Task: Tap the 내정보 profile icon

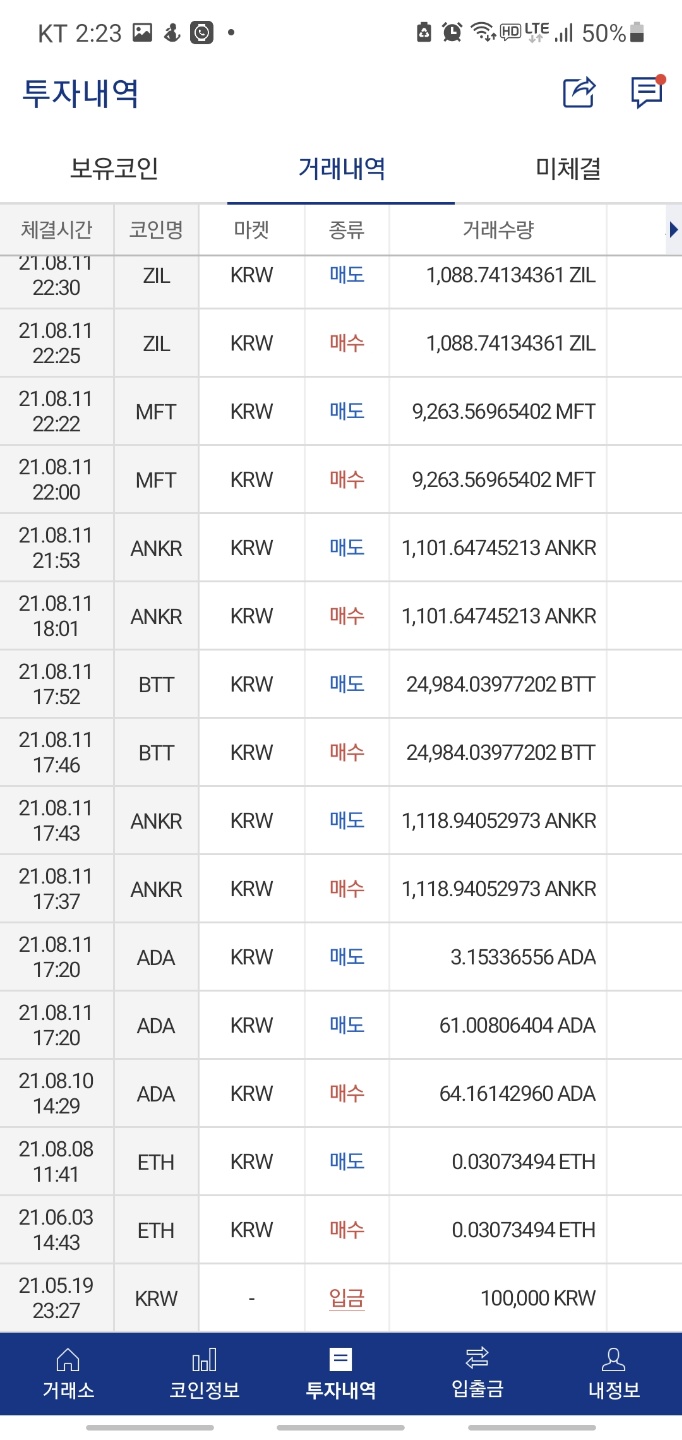Action: click(613, 1359)
